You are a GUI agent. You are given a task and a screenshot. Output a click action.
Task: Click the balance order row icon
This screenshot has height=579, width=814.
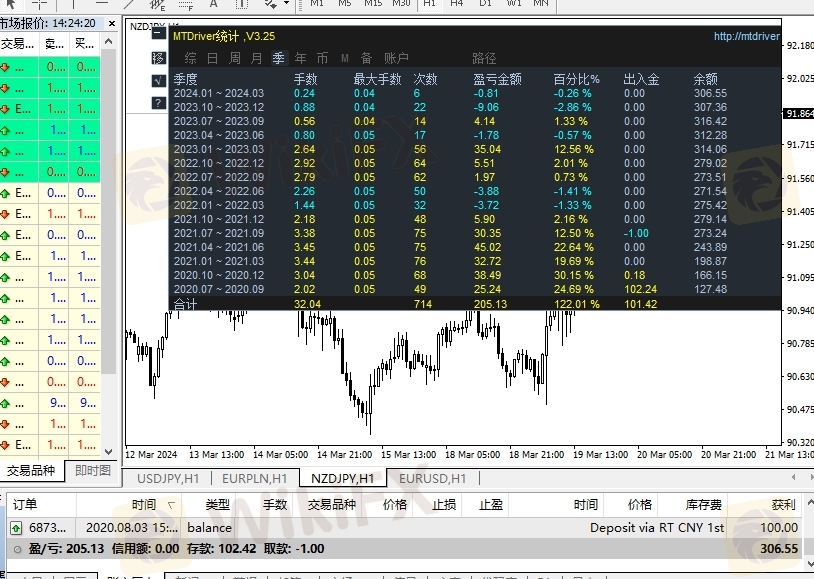click(x=17, y=527)
